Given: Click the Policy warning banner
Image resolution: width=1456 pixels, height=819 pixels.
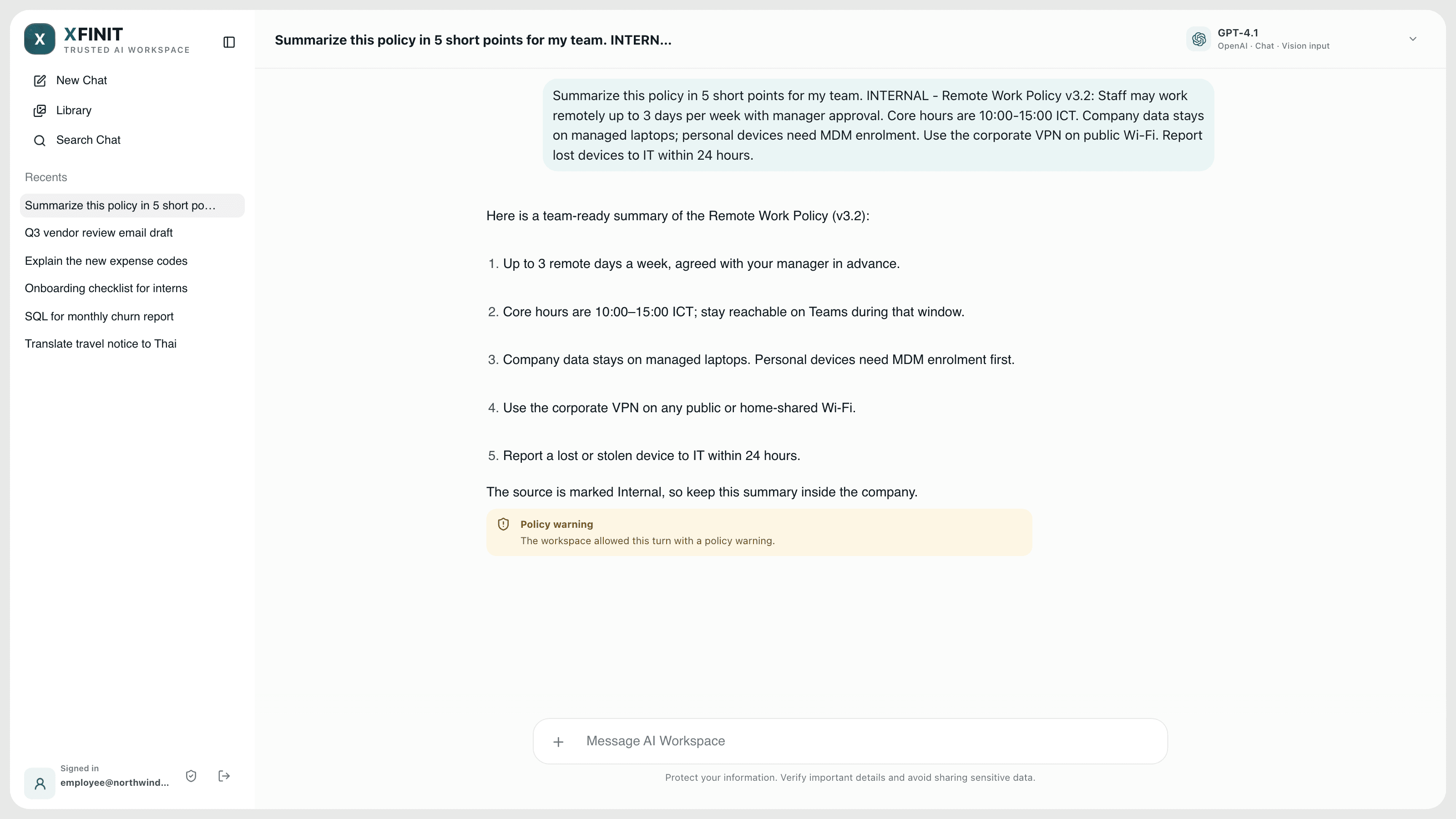Looking at the screenshot, I should (759, 532).
